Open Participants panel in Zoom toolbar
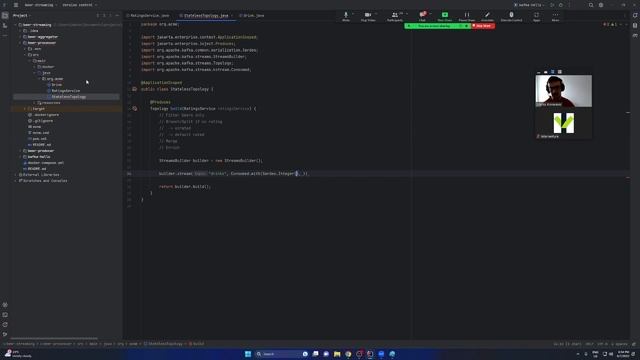The height and width of the screenshot is (360, 640). (394, 16)
